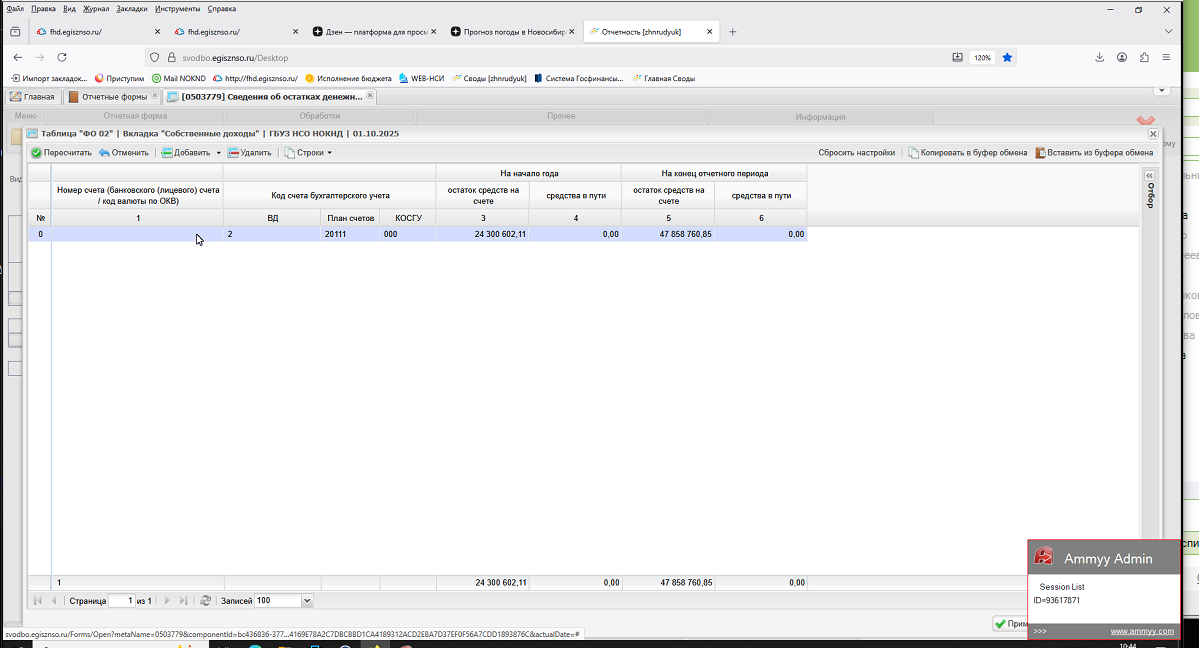Open the Журнал browser menu

click(96, 9)
